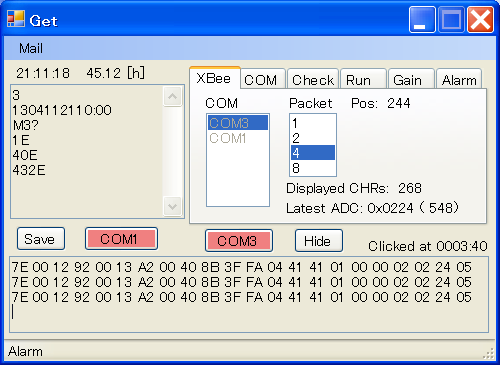Open the Check tab
The height and width of the screenshot is (365, 500).
(313, 79)
